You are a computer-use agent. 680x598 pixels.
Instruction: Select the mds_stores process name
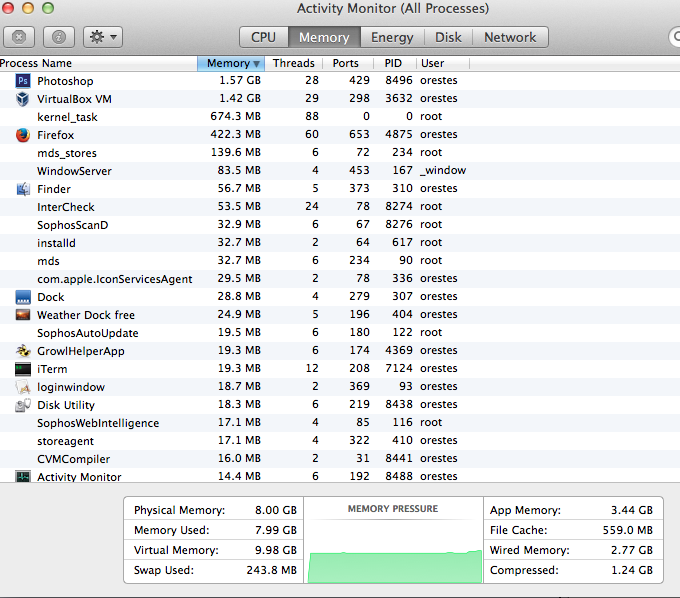[x=67, y=153]
